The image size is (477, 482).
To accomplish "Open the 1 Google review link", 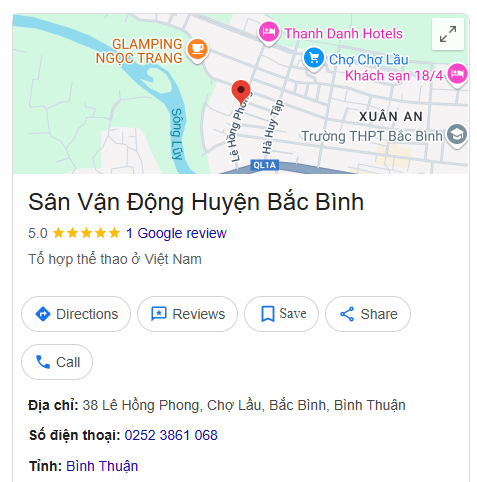I will 176,233.
